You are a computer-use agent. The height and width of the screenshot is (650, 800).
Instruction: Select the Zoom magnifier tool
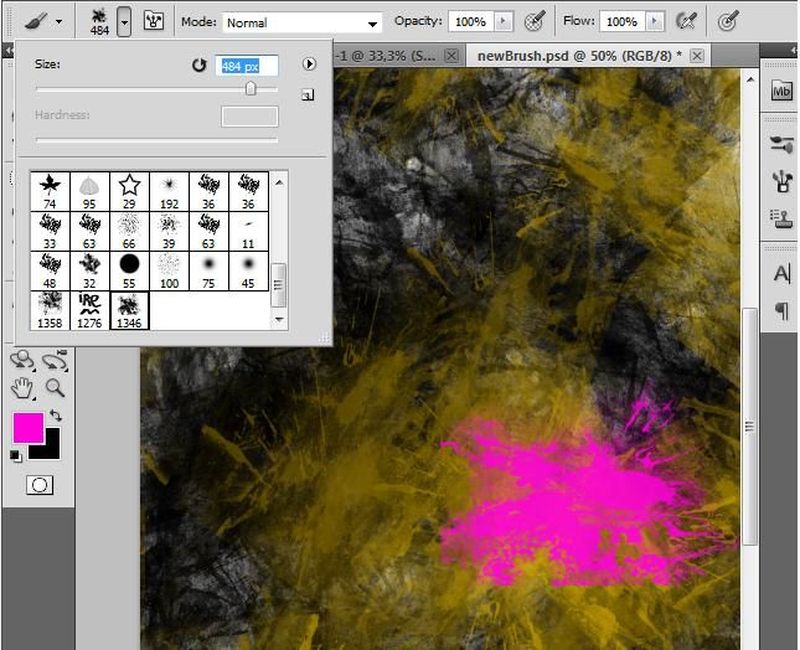55,387
